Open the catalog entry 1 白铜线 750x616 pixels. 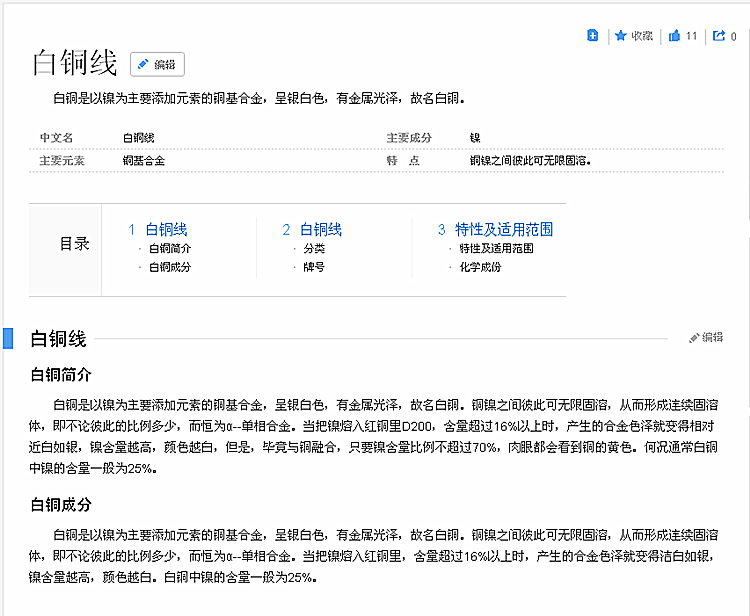[x=157, y=230]
